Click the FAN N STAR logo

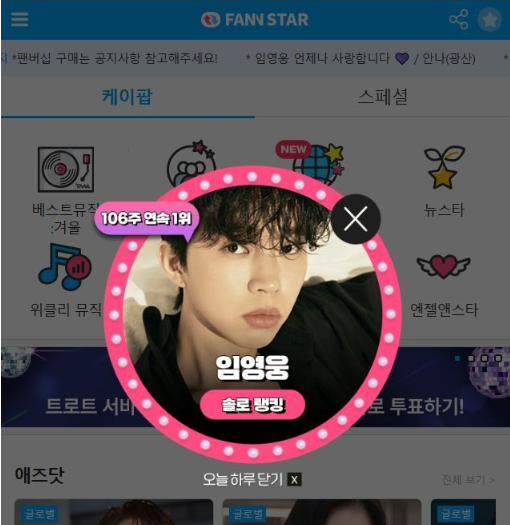(254, 20)
